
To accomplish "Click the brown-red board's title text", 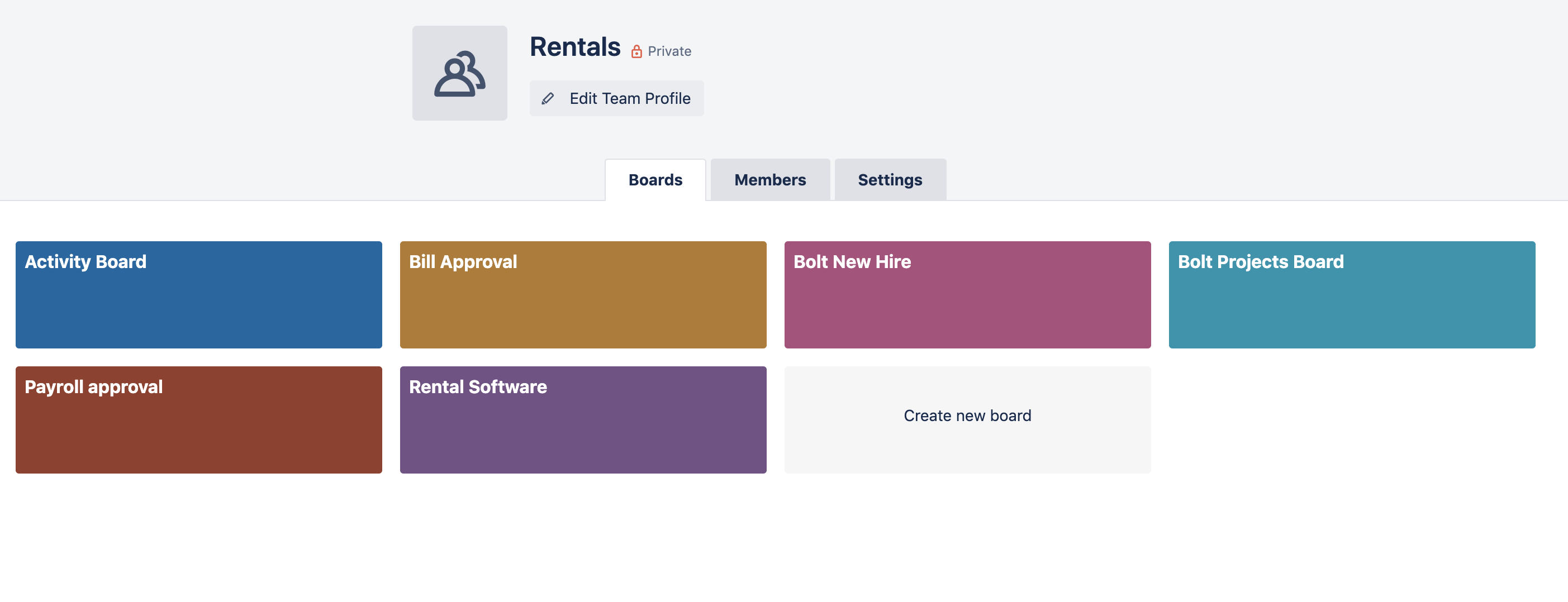I will pos(93,387).
